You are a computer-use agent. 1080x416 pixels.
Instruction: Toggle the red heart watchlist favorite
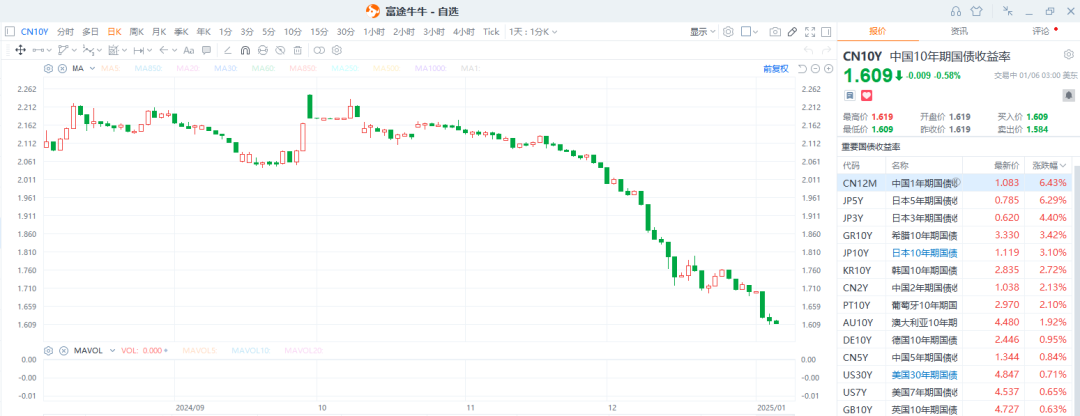(866, 94)
